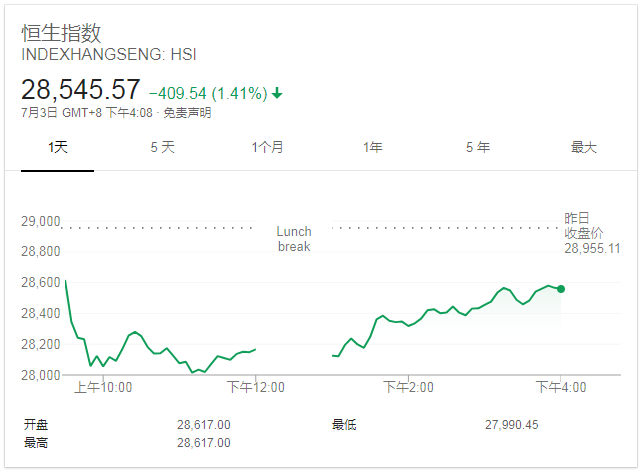Click the 上午10:00 x-axis label
The image size is (644, 474).
pyautogui.click(x=103, y=387)
